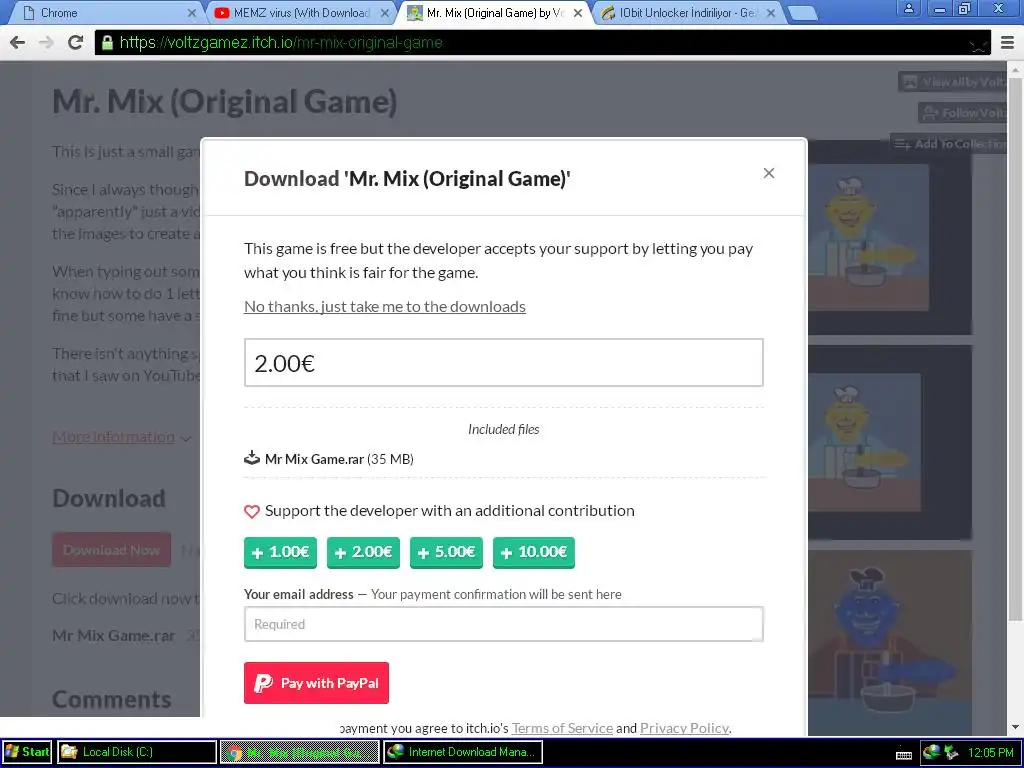This screenshot has width=1024, height=768.
Task: Close the Mr. Mix tab
Action: coord(578,12)
